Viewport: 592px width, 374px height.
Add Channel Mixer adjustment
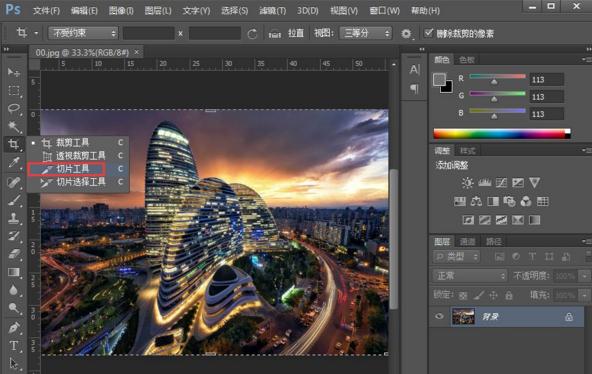(x=526, y=202)
